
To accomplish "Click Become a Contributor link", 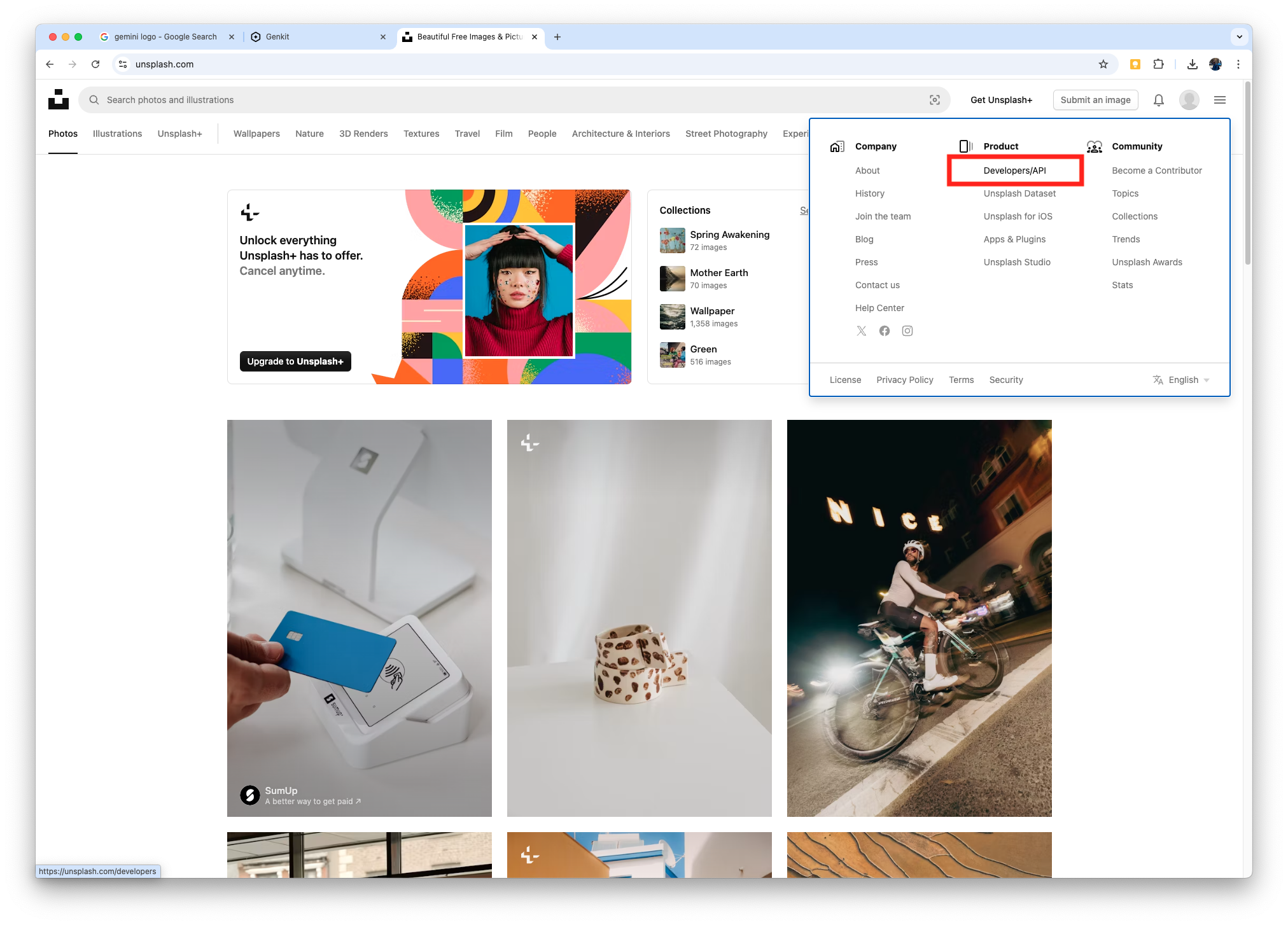I will tap(1157, 170).
